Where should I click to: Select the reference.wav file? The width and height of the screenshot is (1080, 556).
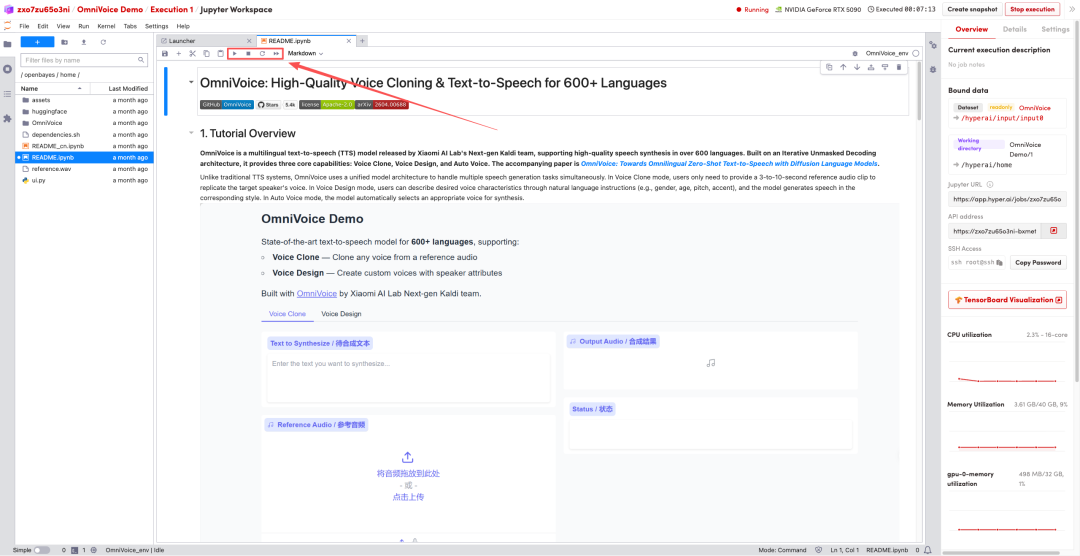click(85, 169)
